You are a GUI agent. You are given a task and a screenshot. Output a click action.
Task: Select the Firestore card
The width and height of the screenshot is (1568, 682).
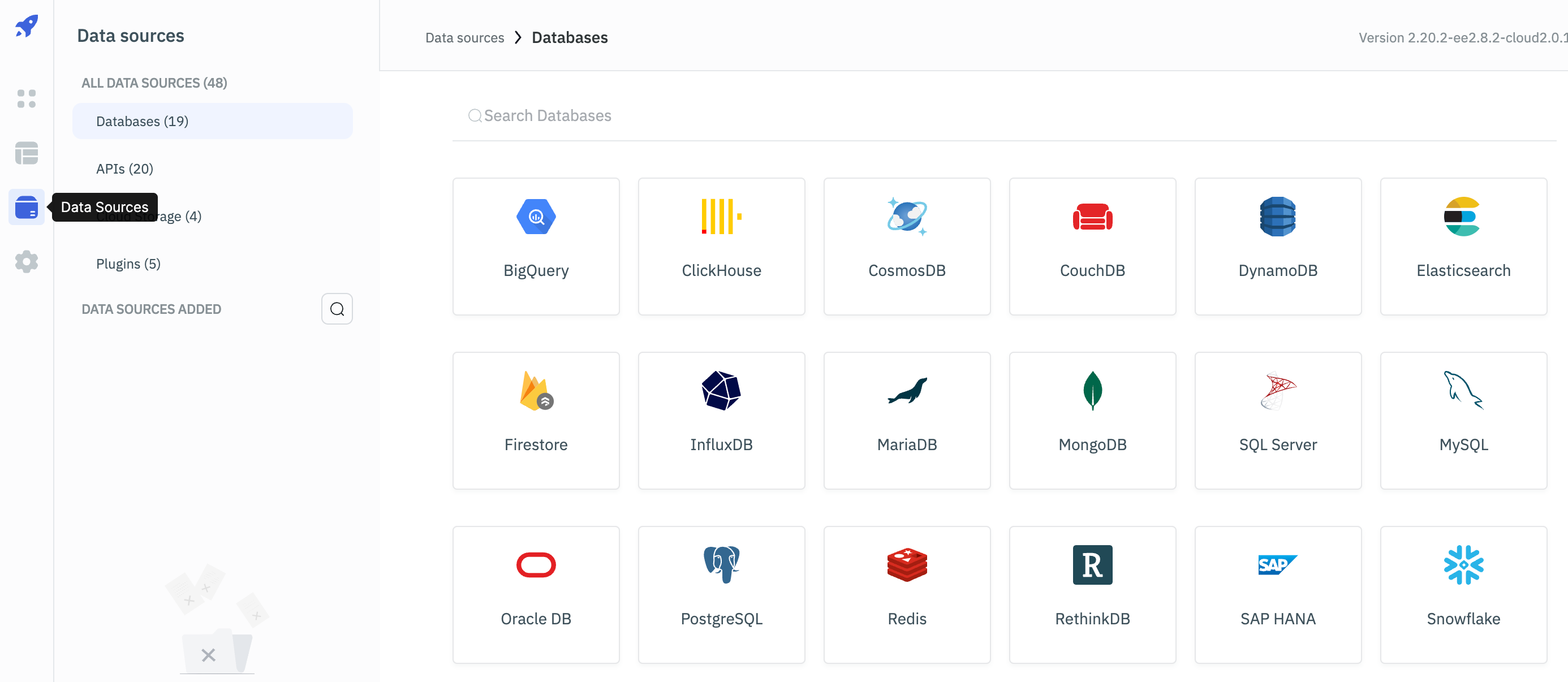coord(536,420)
